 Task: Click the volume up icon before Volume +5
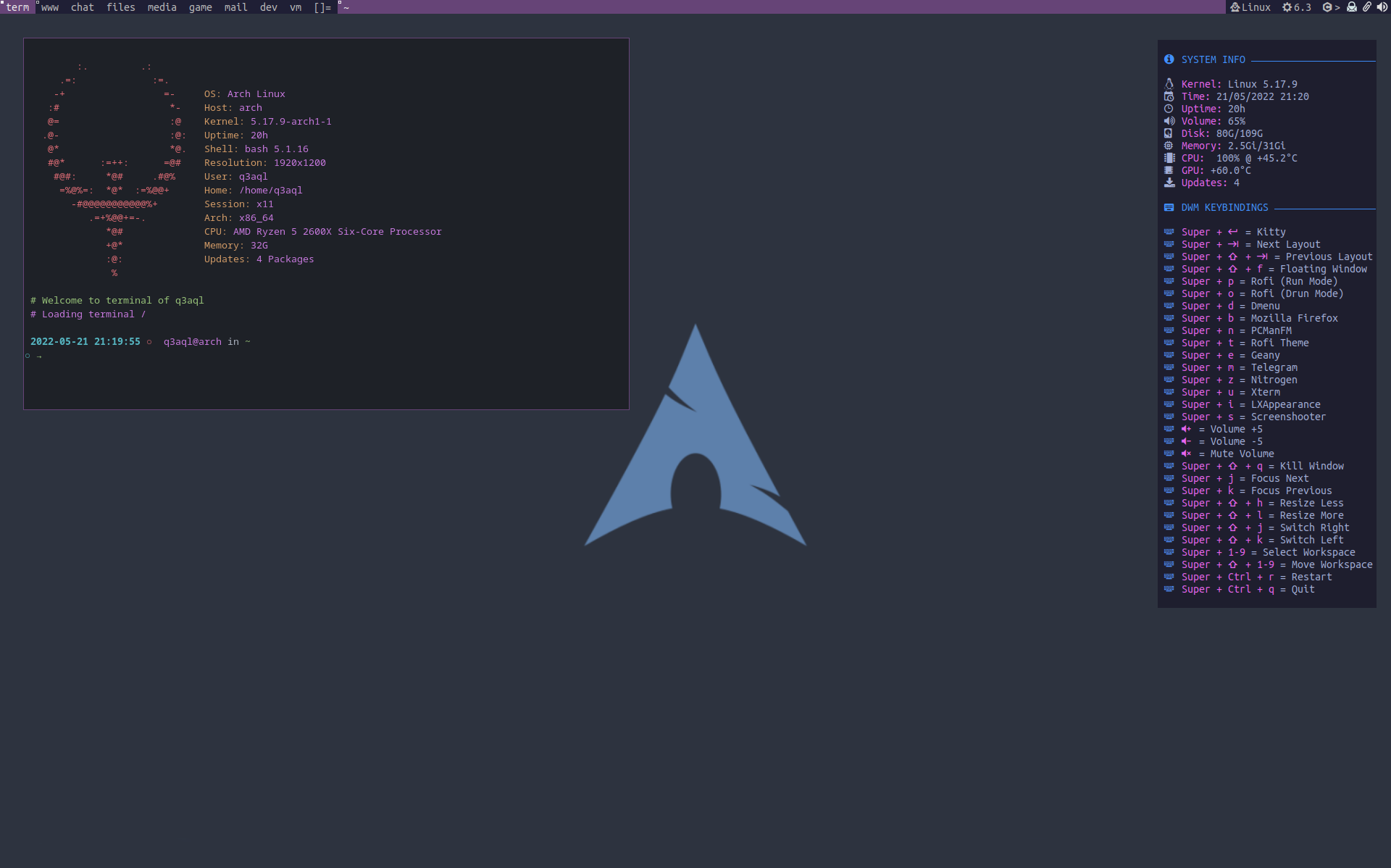click(x=1186, y=429)
